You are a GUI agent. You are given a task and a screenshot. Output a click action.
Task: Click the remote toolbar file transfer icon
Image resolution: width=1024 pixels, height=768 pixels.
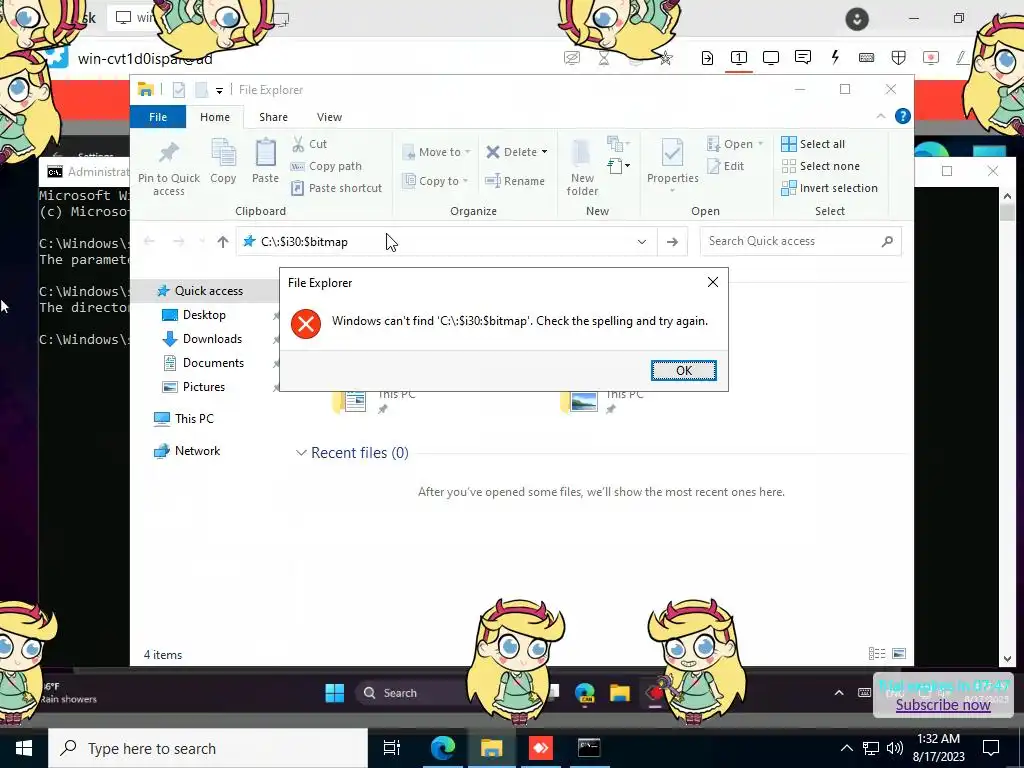[707, 58]
